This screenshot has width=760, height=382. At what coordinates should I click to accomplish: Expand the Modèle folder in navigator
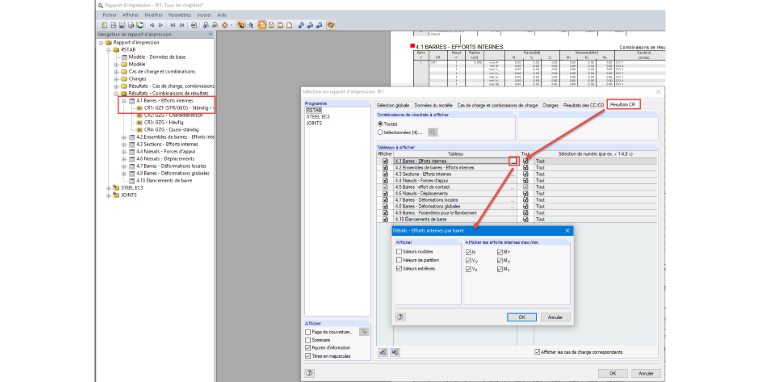pos(116,64)
